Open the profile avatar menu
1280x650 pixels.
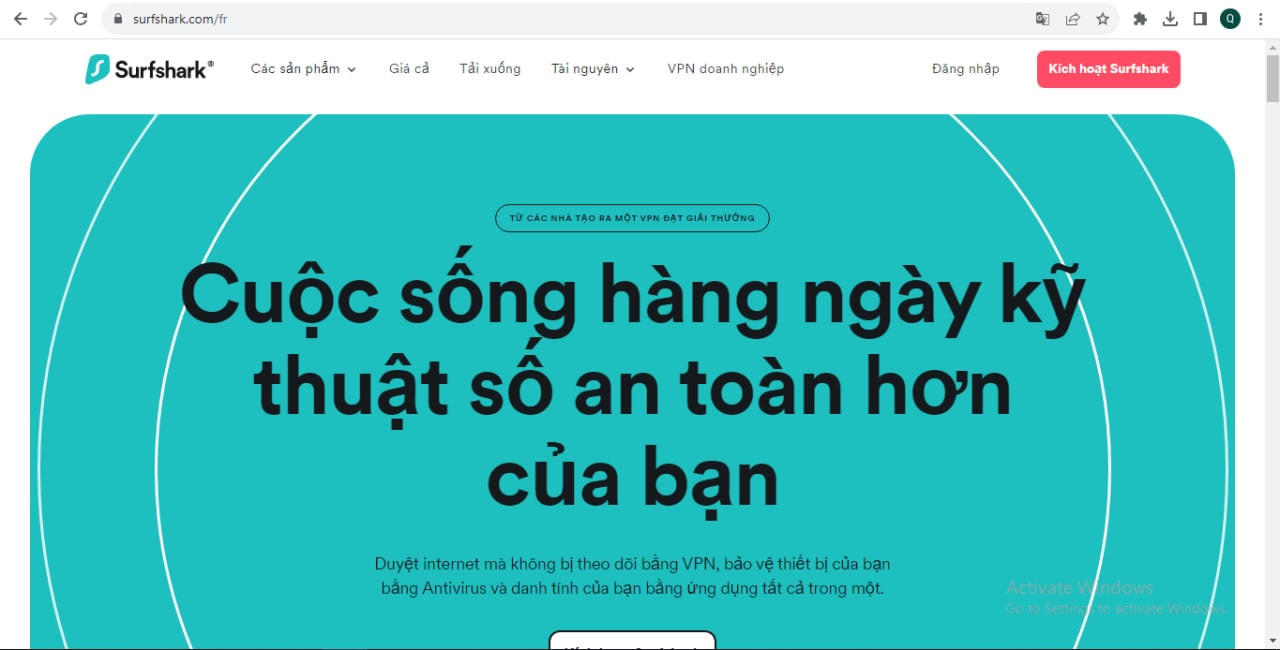[1230, 19]
